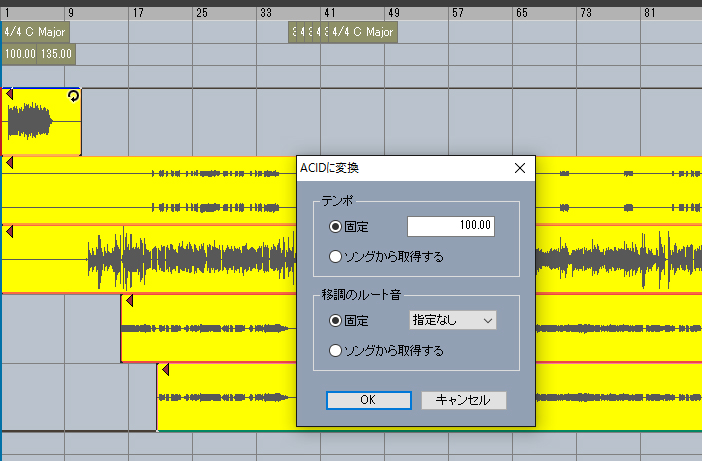Click measure 17 on the timeline ruler

click(137, 13)
